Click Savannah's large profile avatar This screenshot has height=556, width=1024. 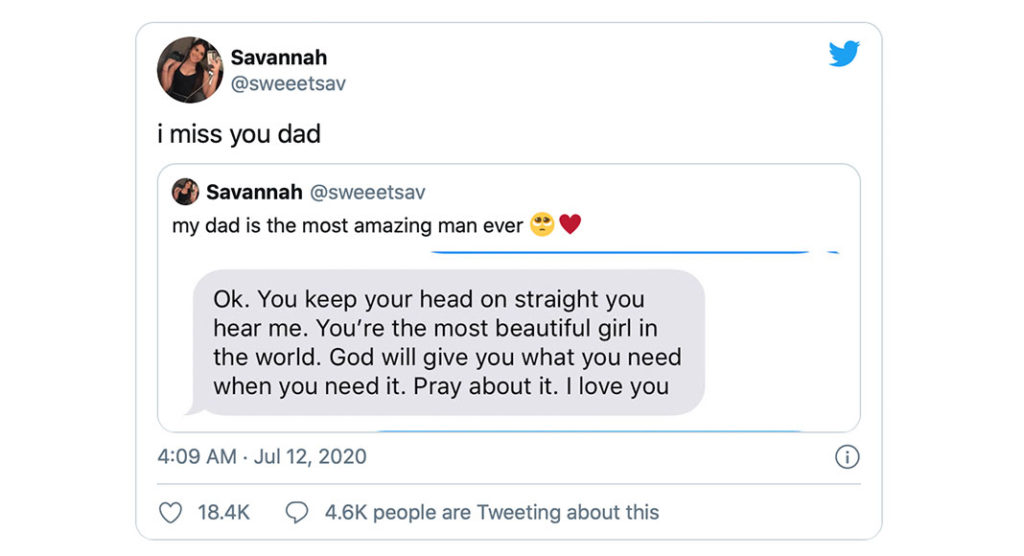[189, 70]
